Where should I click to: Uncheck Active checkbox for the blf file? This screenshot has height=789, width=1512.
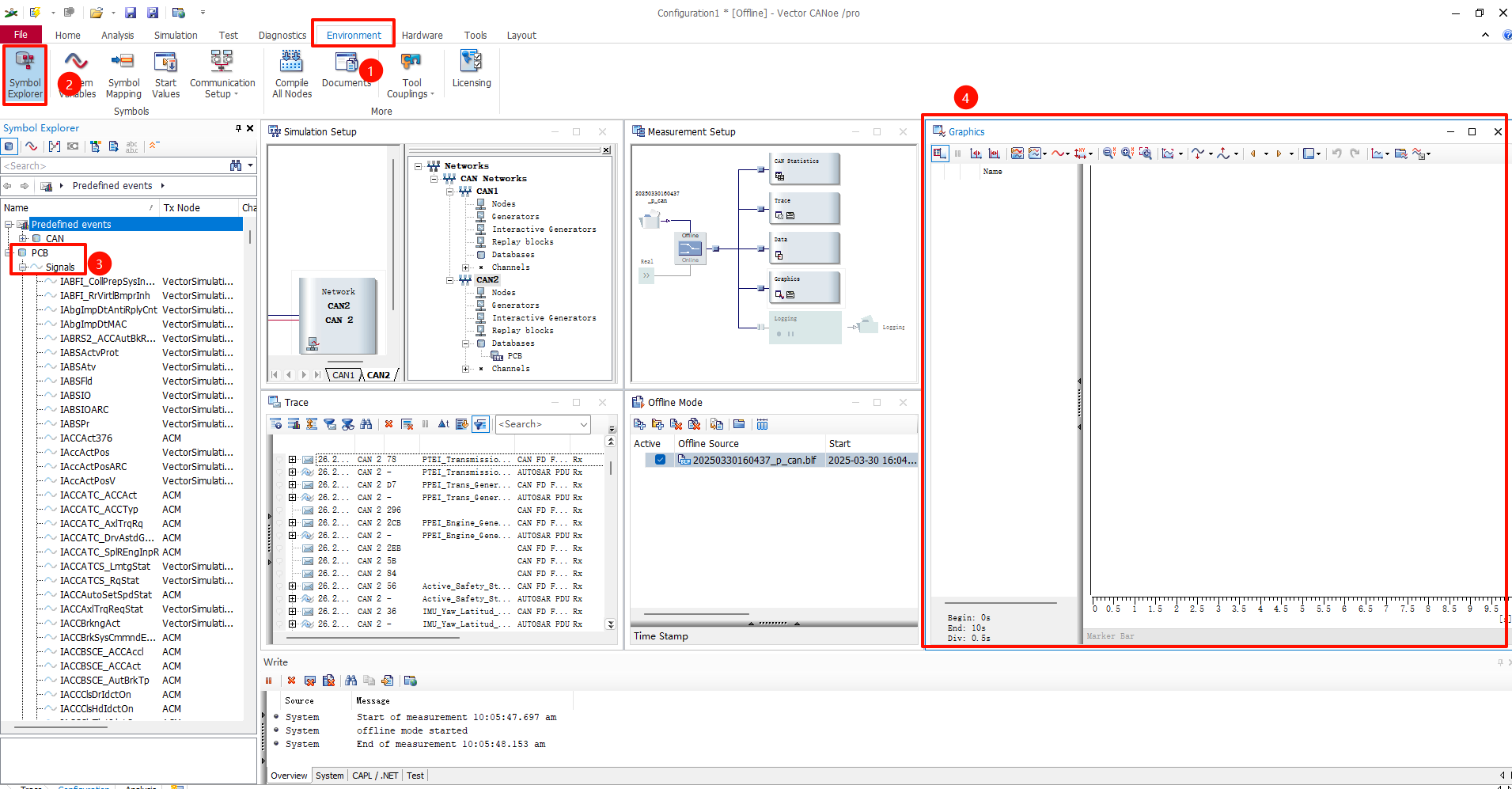pos(660,460)
